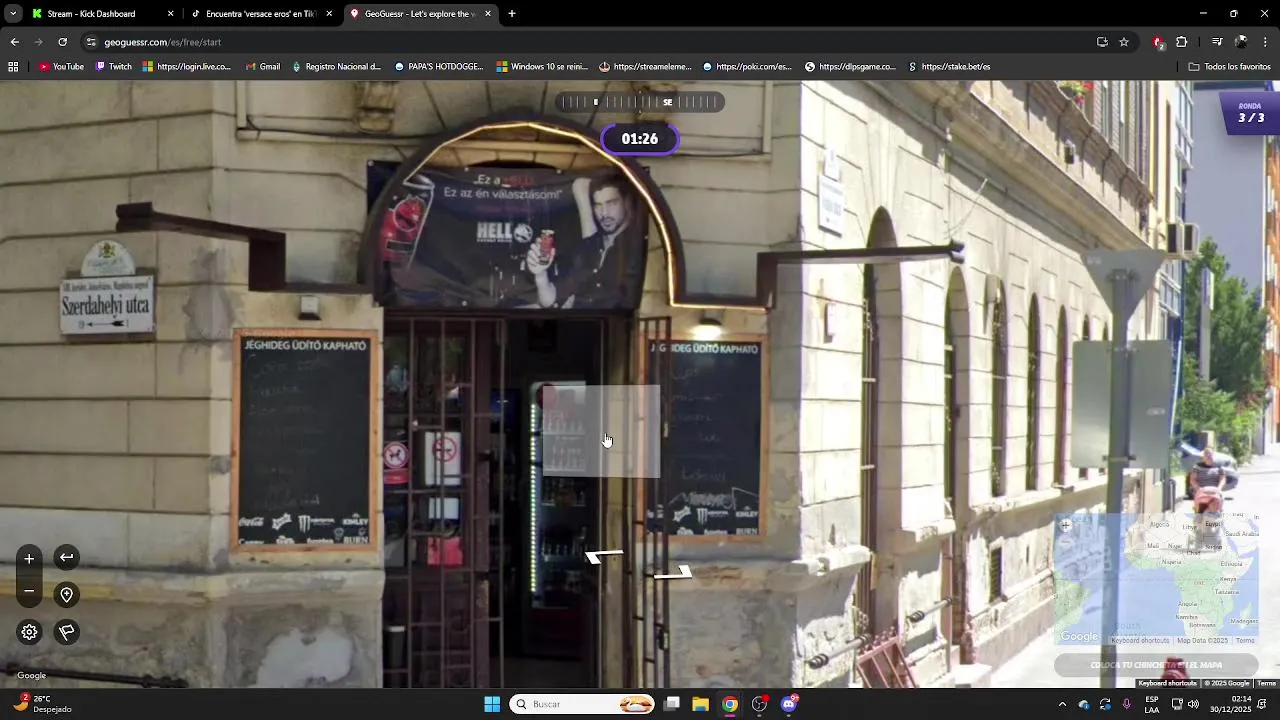
Task: Switch to the Versace eros TikTok tab
Action: pyautogui.click(x=260, y=14)
